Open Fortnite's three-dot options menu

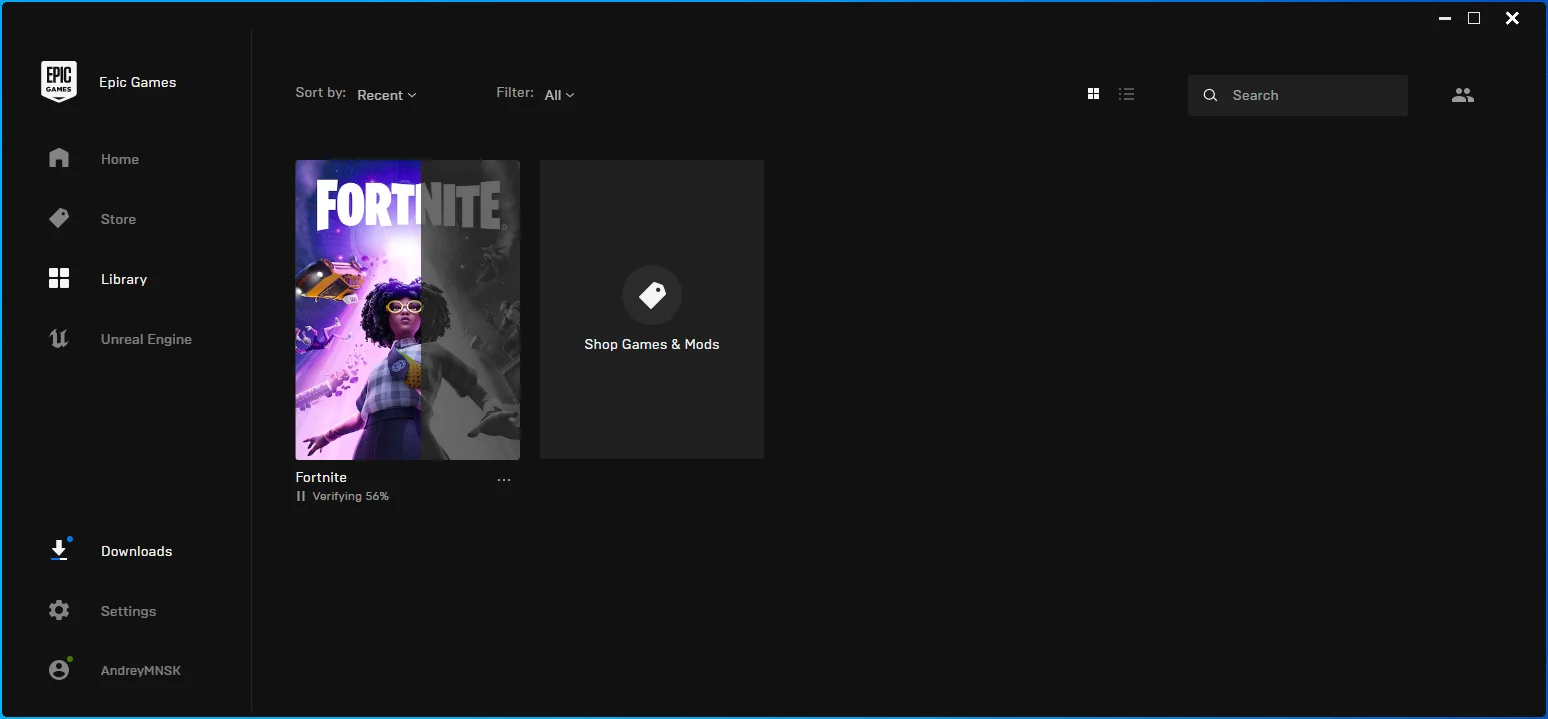504,480
